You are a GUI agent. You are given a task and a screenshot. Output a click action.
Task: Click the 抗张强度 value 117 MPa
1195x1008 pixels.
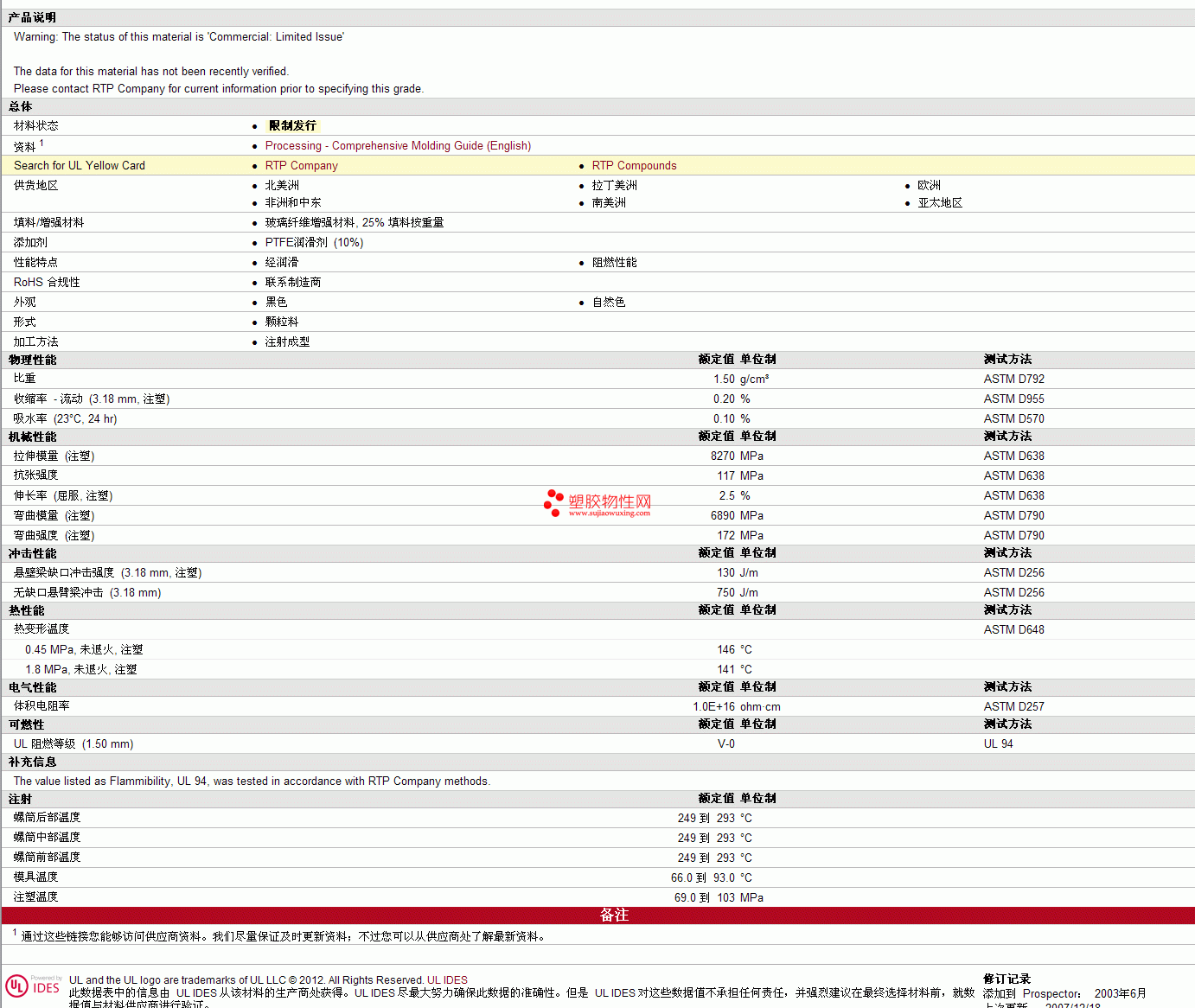pyautogui.click(x=740, y=476)
